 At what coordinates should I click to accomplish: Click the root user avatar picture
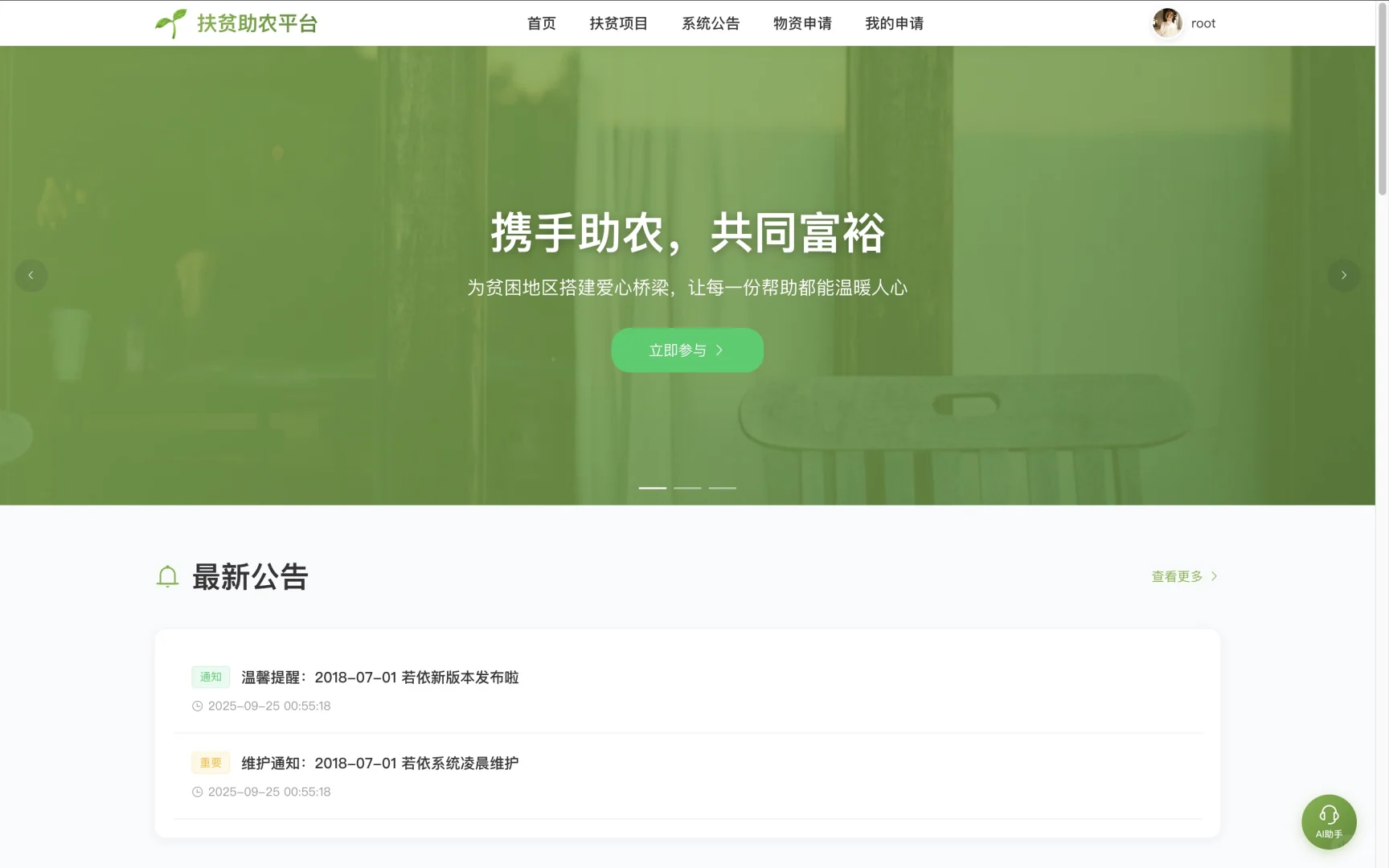tap(1167, 23)
